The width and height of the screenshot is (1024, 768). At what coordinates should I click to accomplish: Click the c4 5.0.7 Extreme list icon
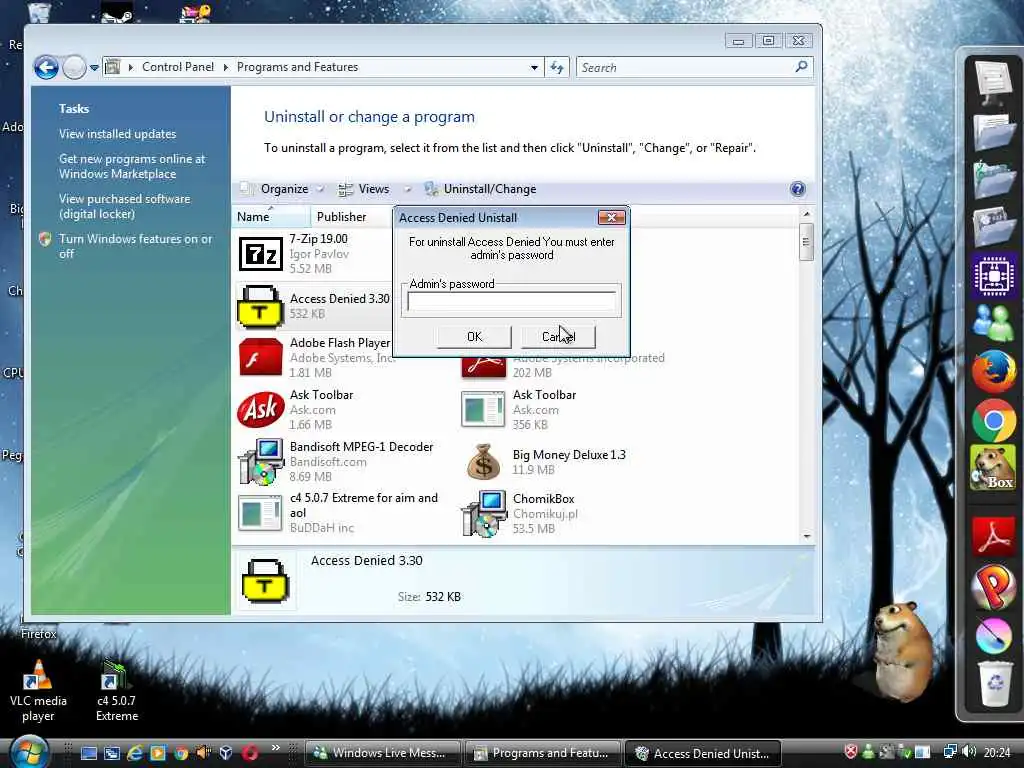(x=260, y=513)
